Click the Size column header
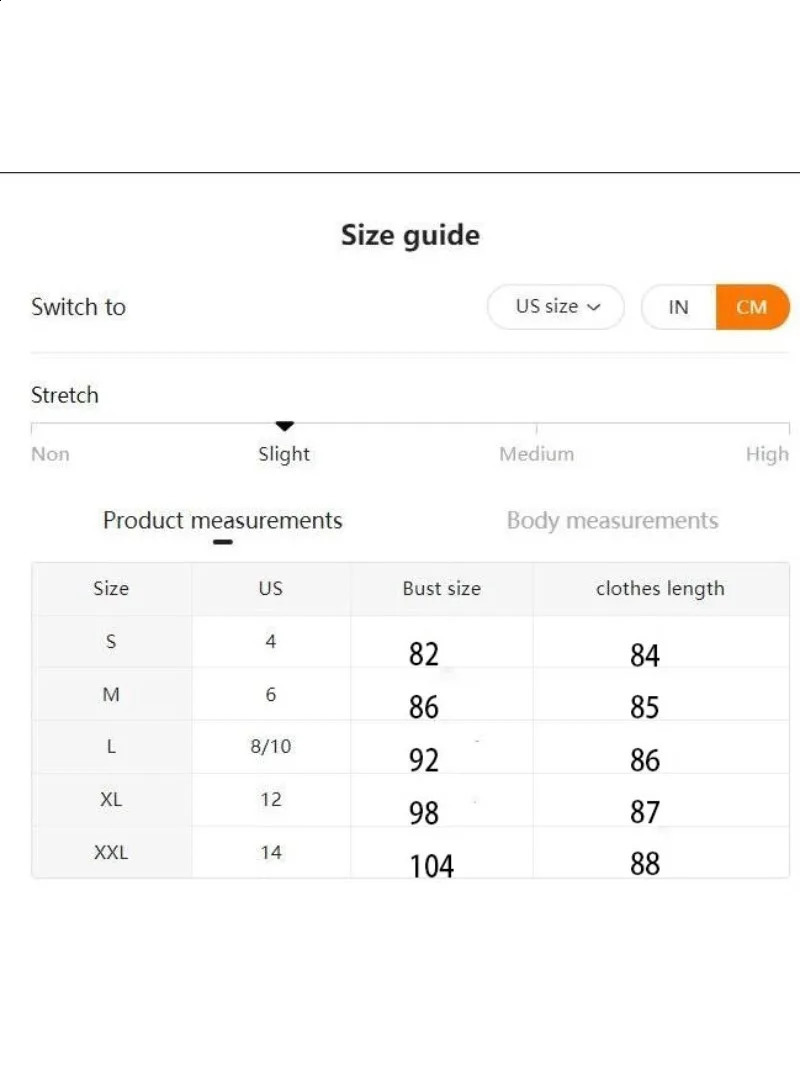The height and width of the screenshot is (1067, 800). tap(111, 589)
